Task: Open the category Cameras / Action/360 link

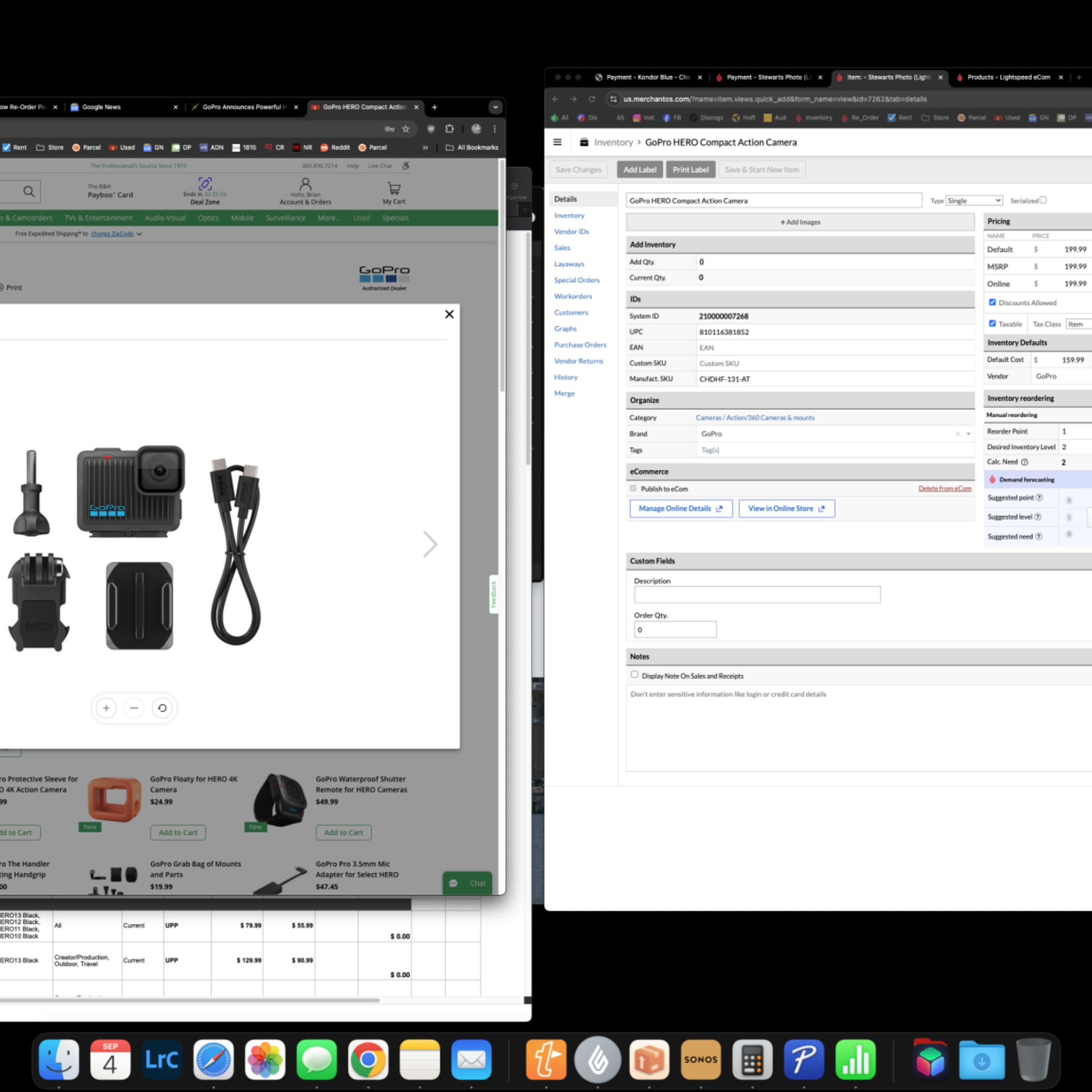Action: 755,418
